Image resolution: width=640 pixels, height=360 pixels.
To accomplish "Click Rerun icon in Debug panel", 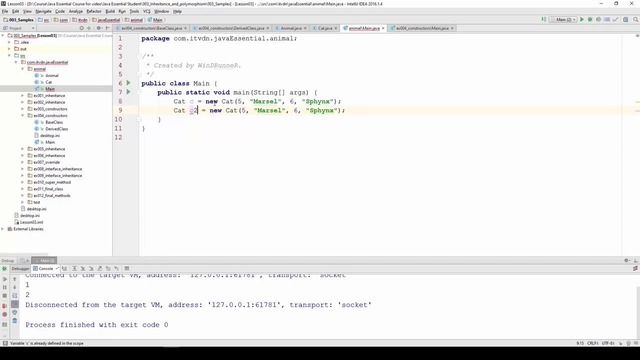I will (x=4, y=269).
